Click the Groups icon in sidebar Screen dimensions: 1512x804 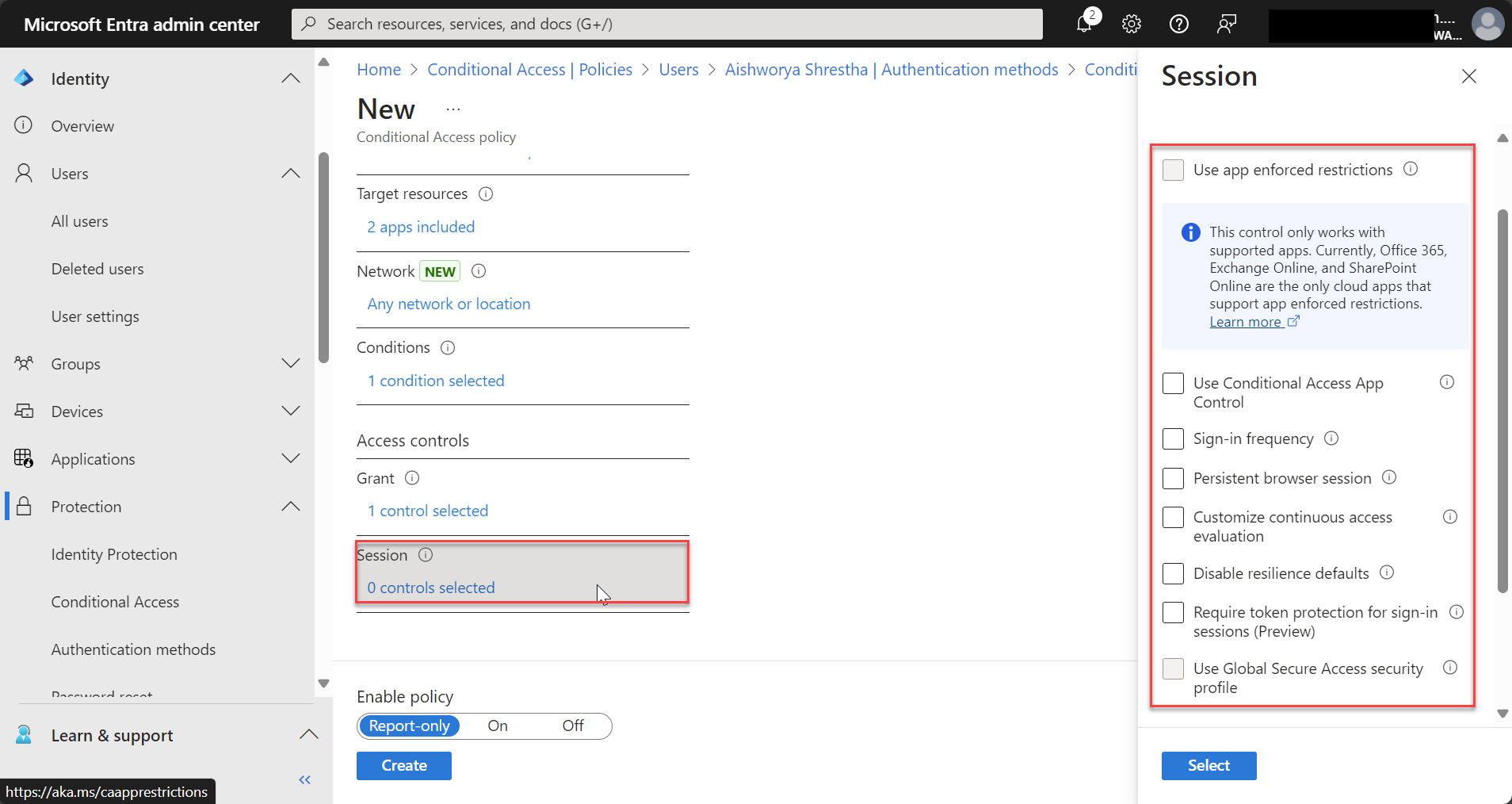click(24, 363)
